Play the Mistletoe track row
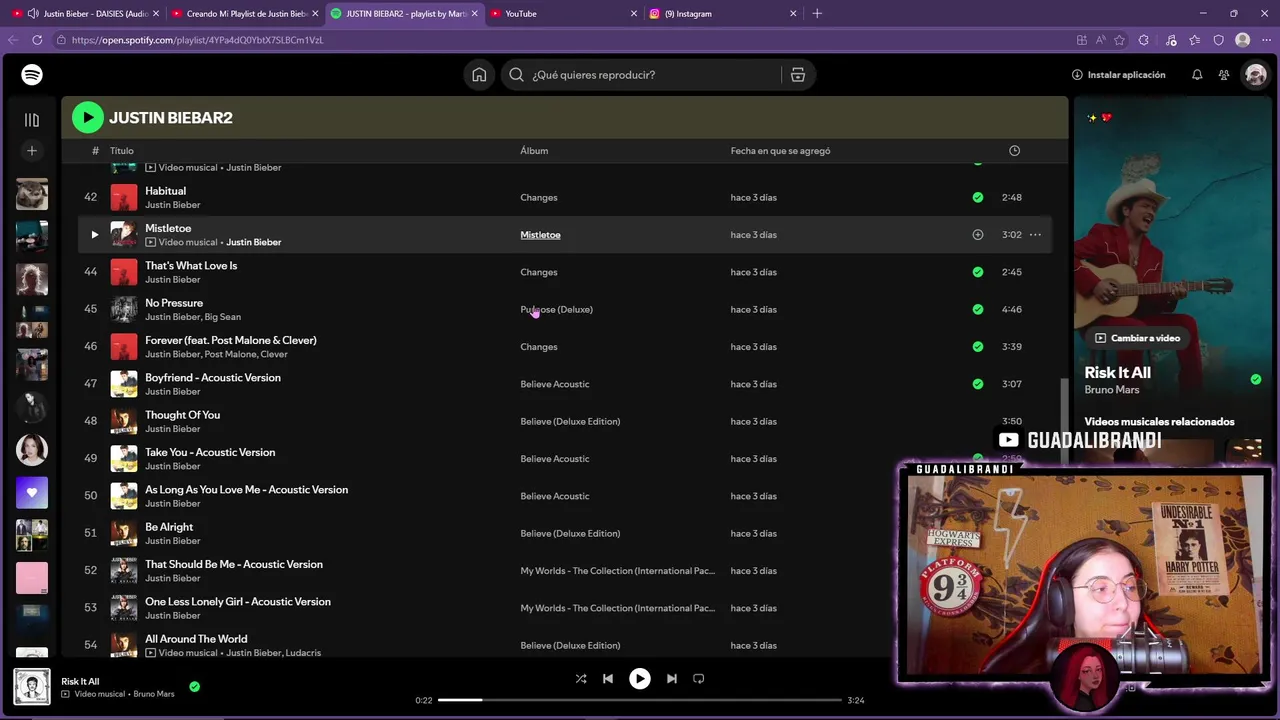Viewport: 1280px width, 720px height. tap(95, 235)
